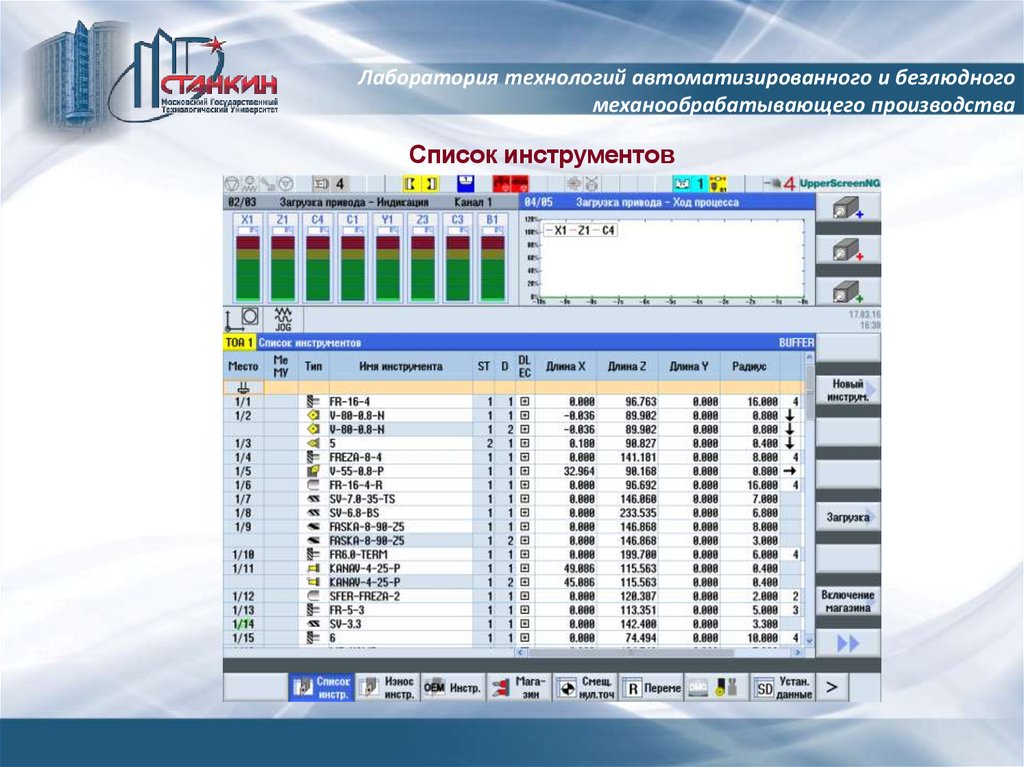Click the milling cutter type icon for FR-16-4
Screen dimensions: 1024x767
(313, 402)
